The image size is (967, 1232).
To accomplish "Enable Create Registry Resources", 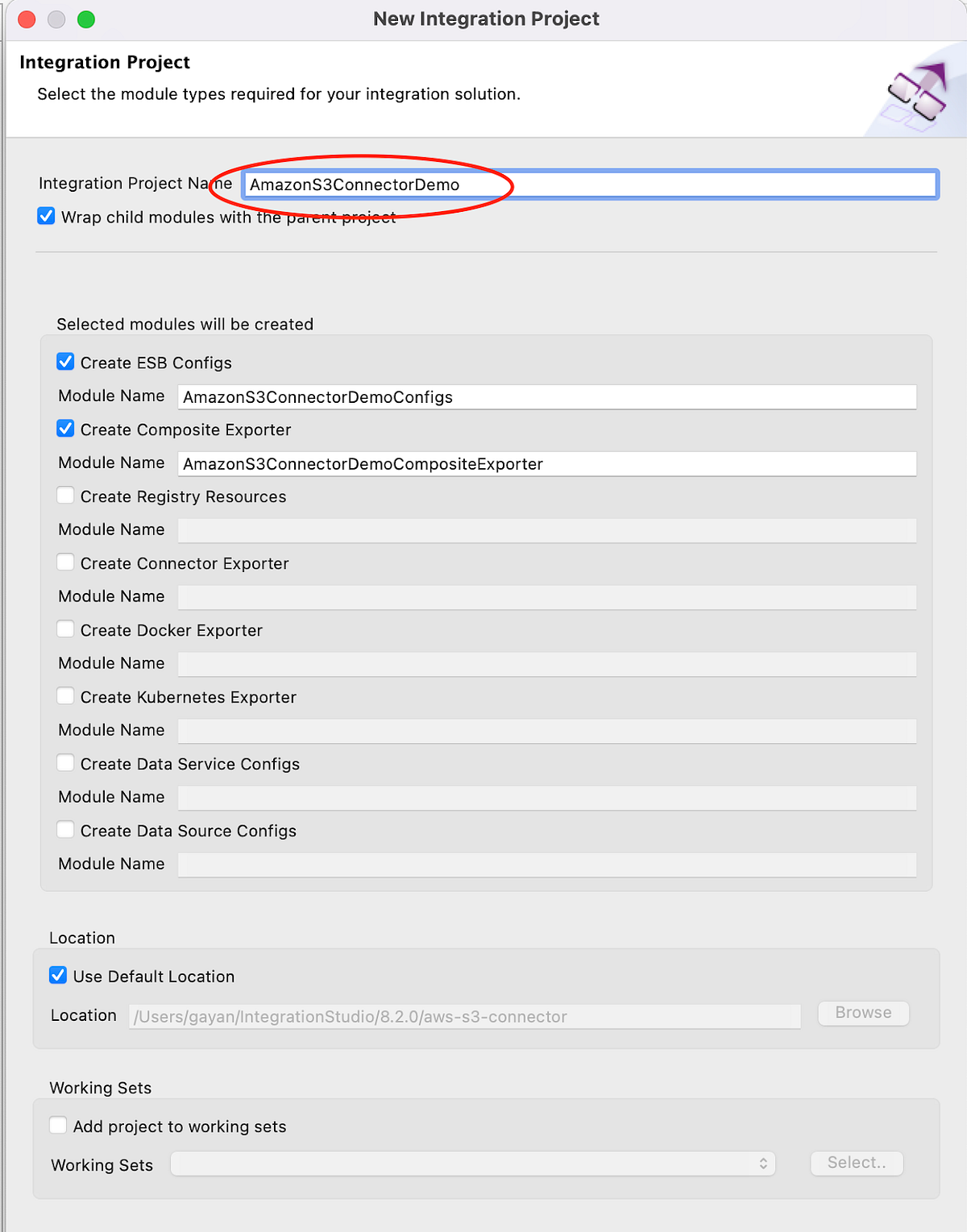I will tap(65, 495).
